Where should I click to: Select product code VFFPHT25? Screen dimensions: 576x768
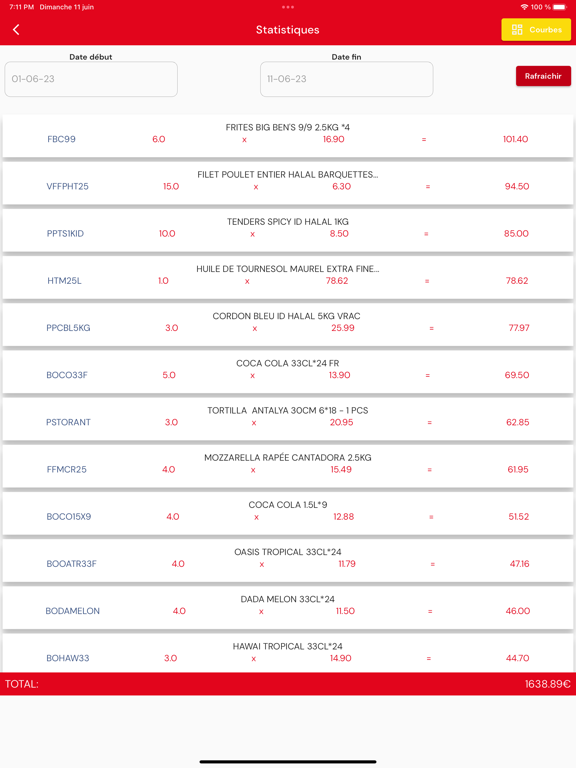point(68,186)
